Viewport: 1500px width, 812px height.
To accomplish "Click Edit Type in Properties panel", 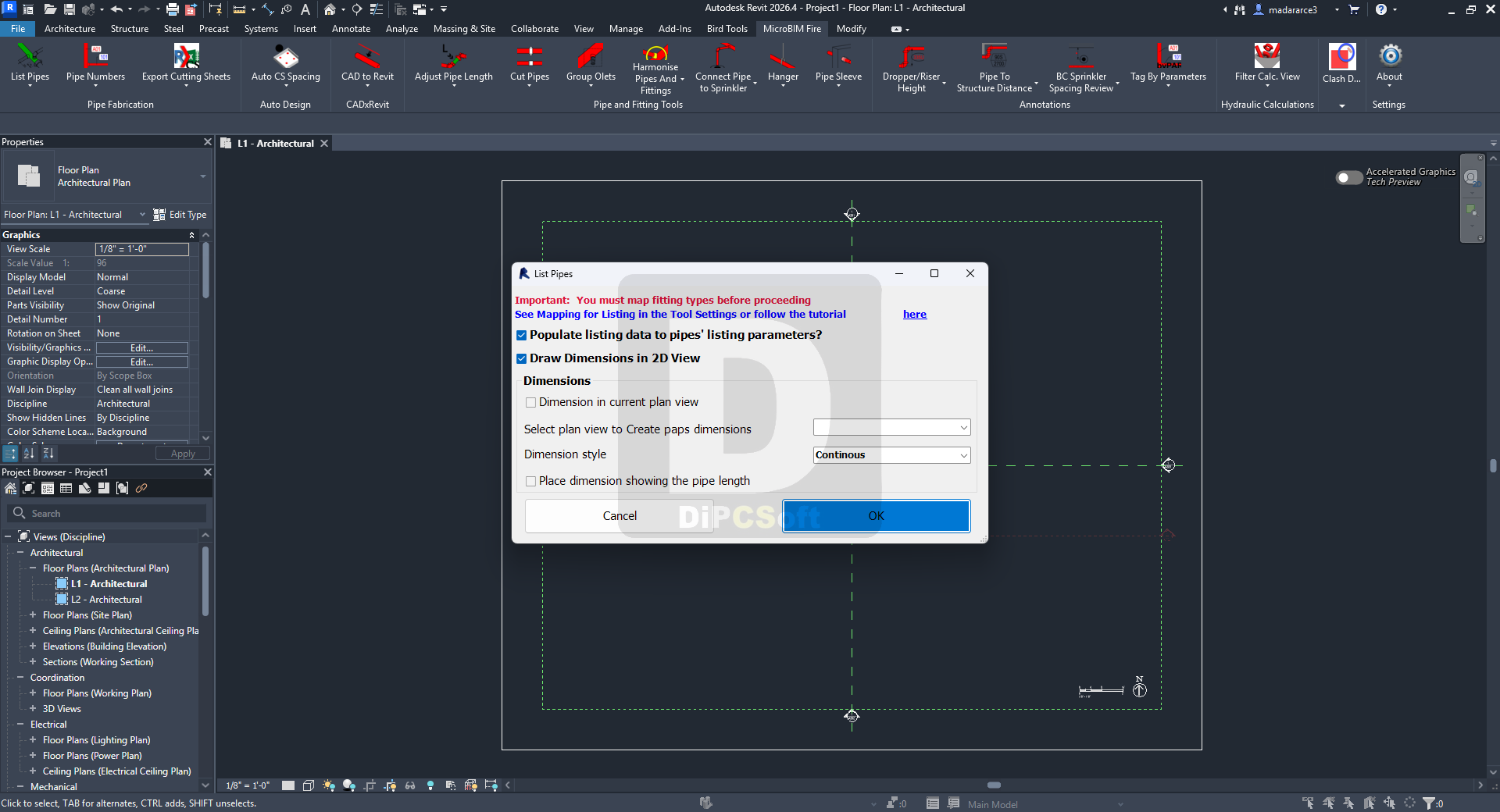I will coord(180,215).
